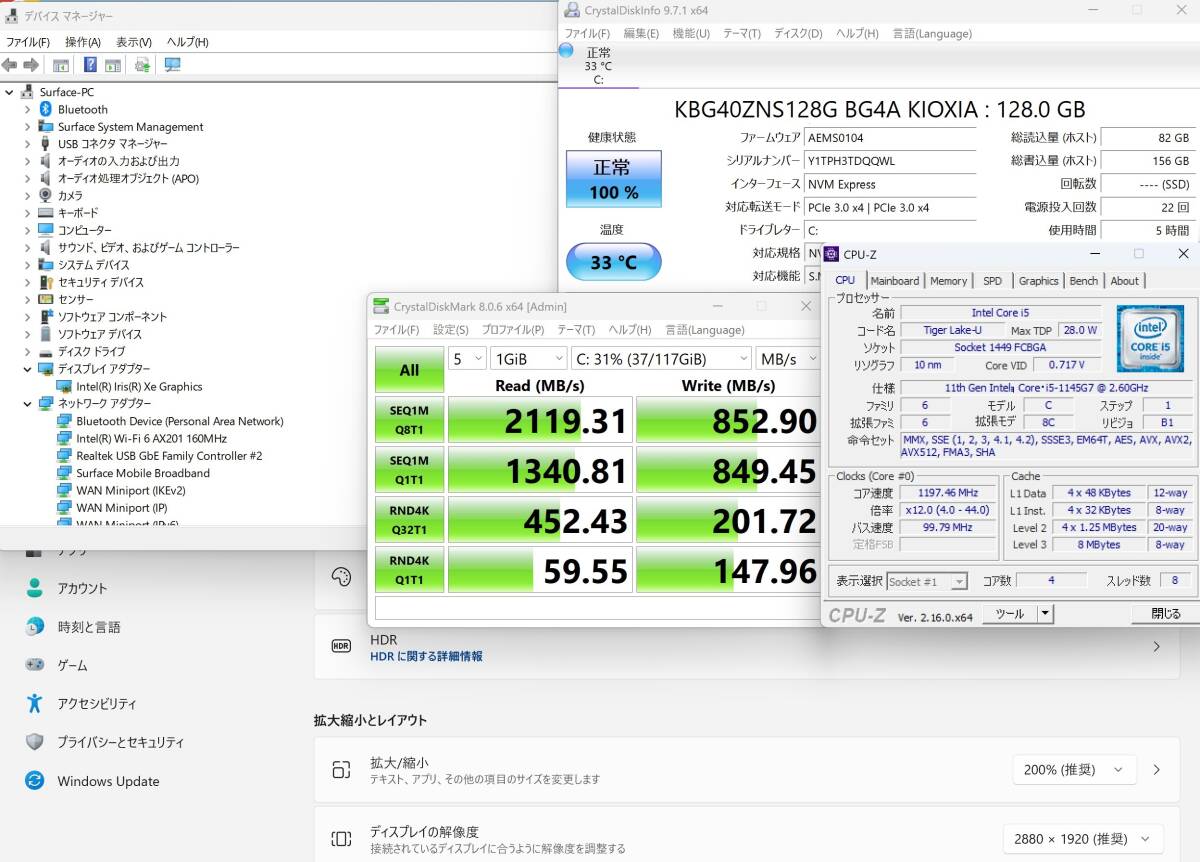
Task: Click the update driver toolbar icon
Action: point(142,65)
